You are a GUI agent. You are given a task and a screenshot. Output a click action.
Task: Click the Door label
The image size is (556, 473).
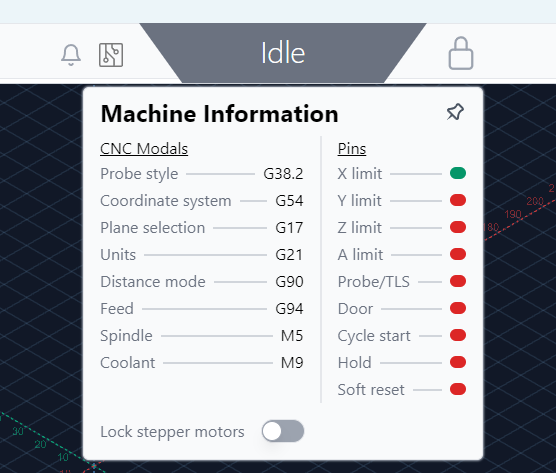(355, 309)
